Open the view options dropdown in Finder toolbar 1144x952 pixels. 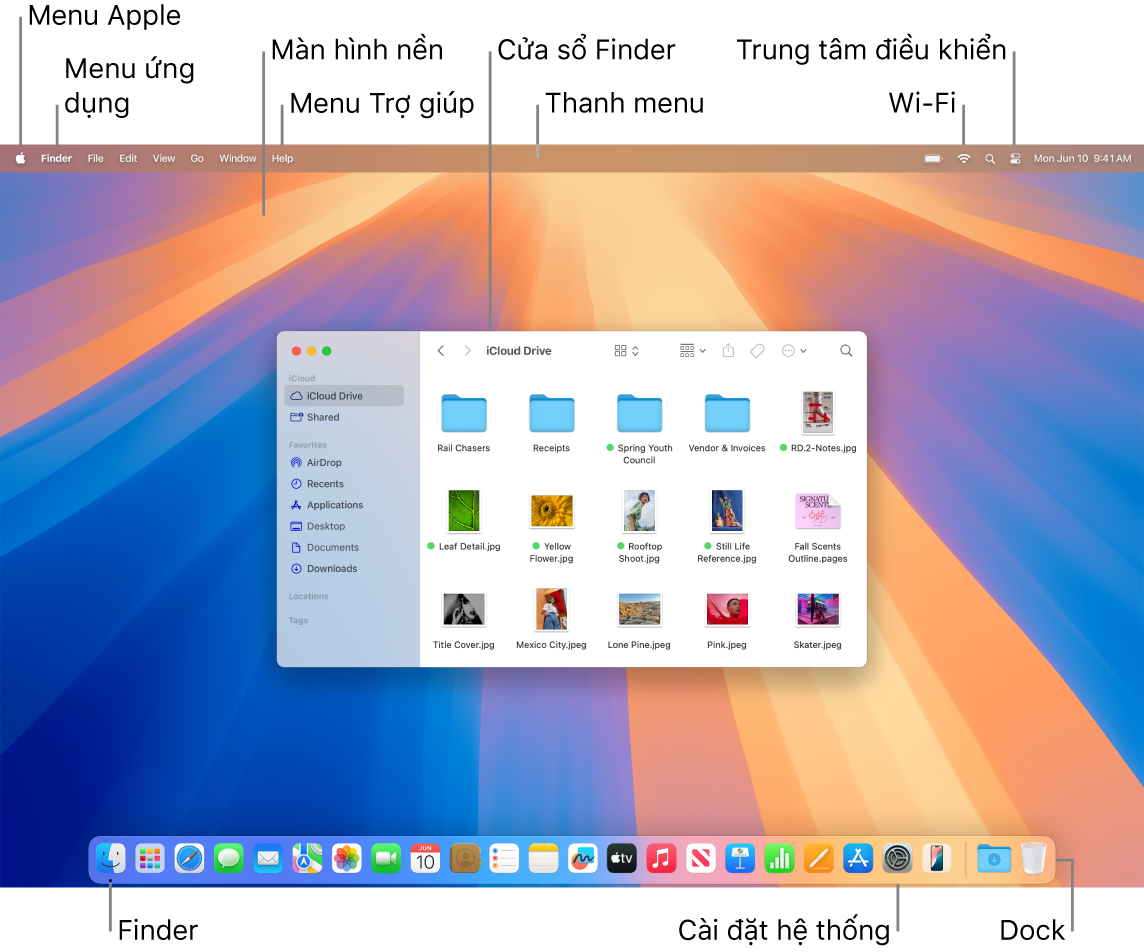[625, 351]
